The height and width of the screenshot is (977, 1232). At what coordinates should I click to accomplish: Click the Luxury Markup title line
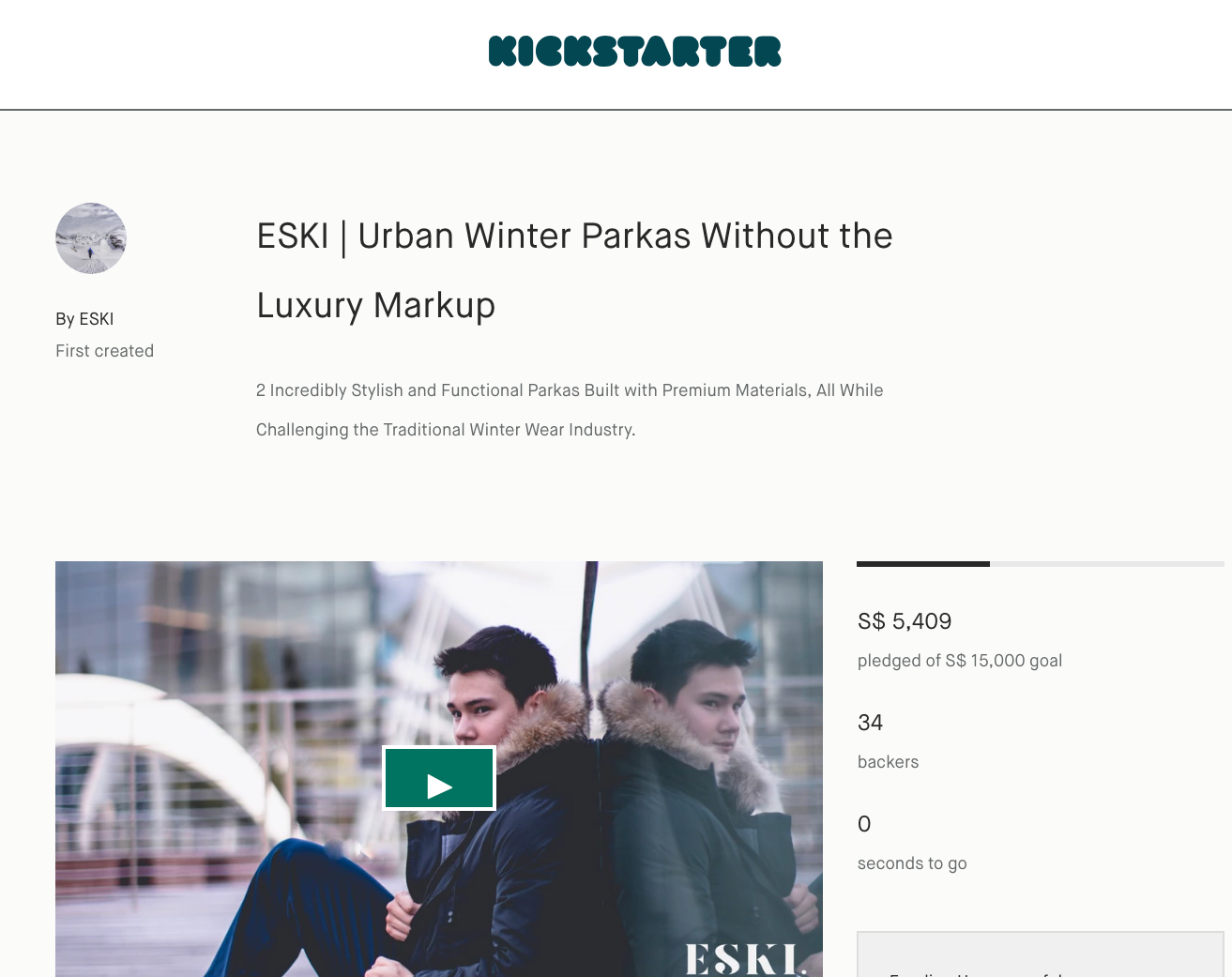(x=375, y=306)
